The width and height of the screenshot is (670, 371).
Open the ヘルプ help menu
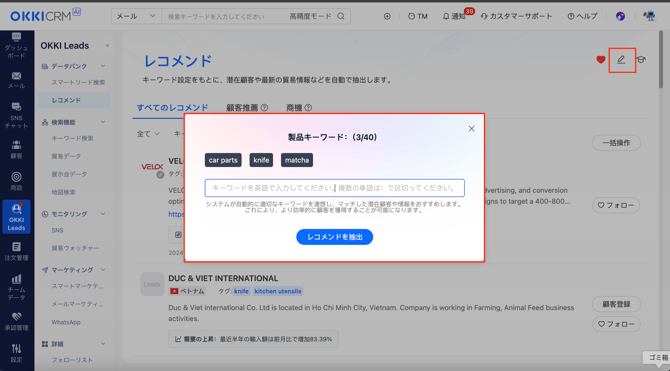[582, 16]
